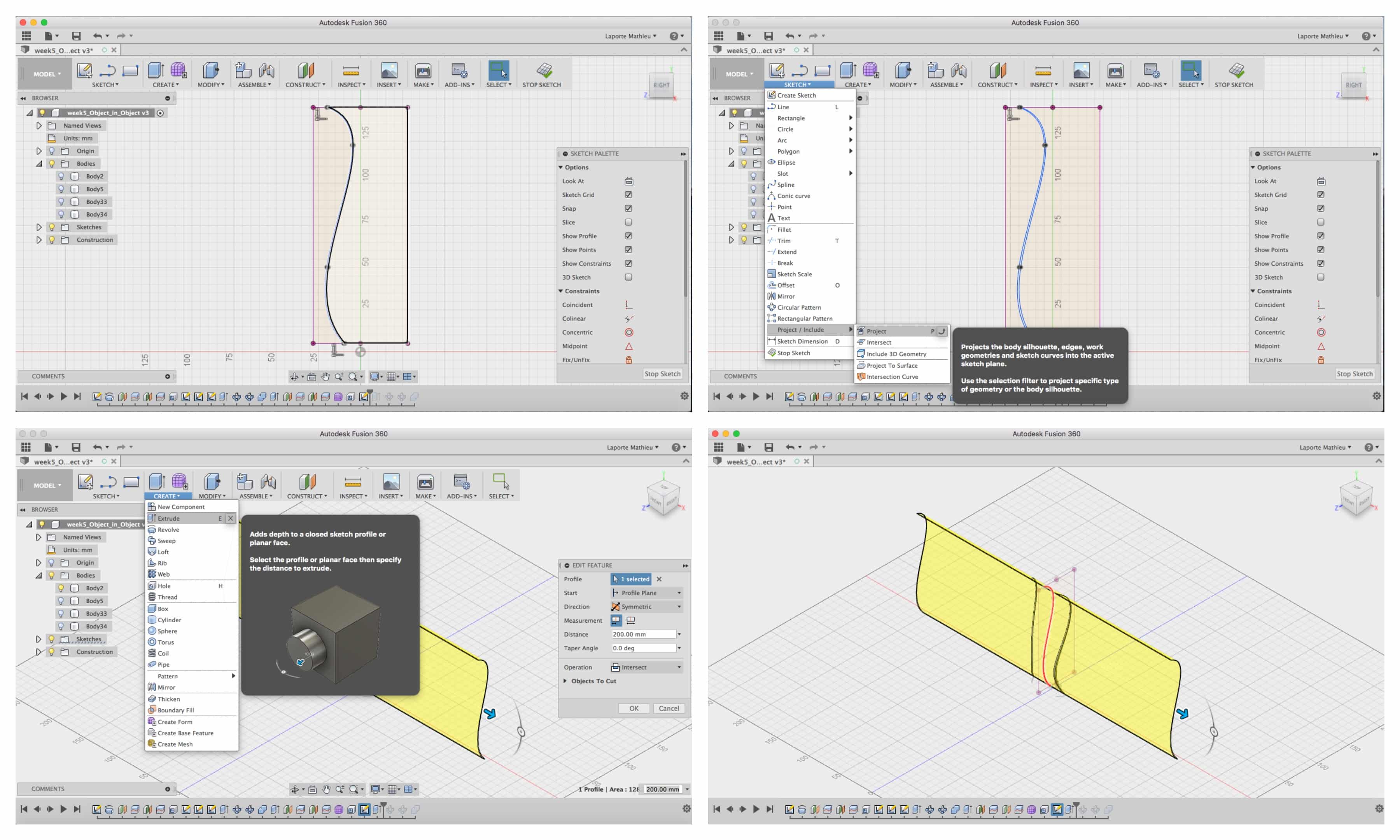
Task: Apply Concentric constraint in top-left Sketch Palette
Action: point(629,332)
